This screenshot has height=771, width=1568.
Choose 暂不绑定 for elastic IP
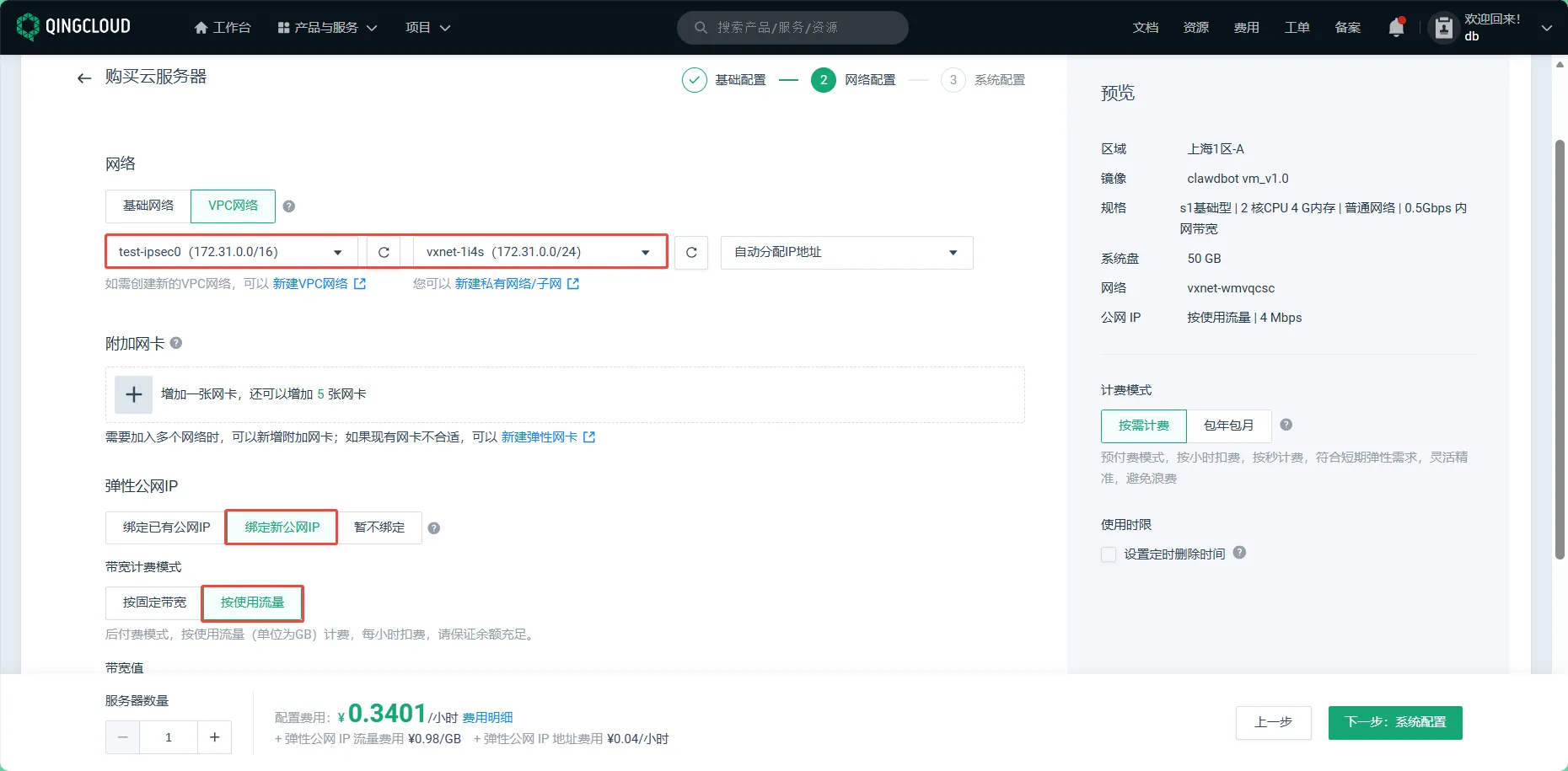click(379, 527)
